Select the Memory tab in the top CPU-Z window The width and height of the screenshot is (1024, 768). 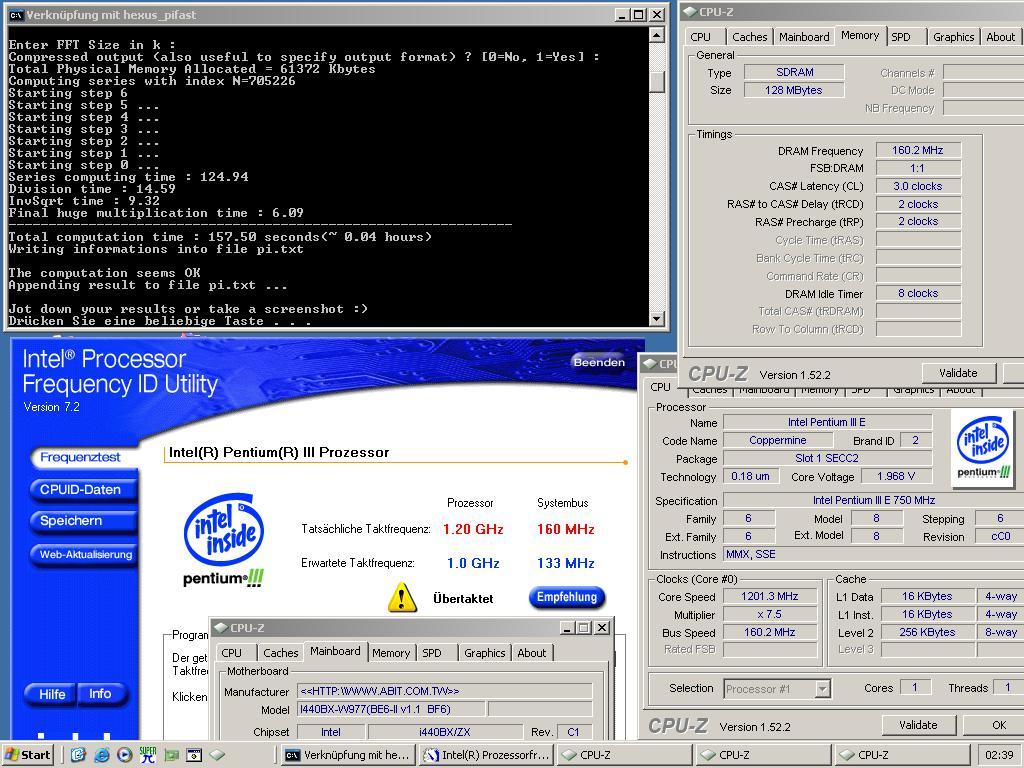pyautogui.click(x=860, y=36)
